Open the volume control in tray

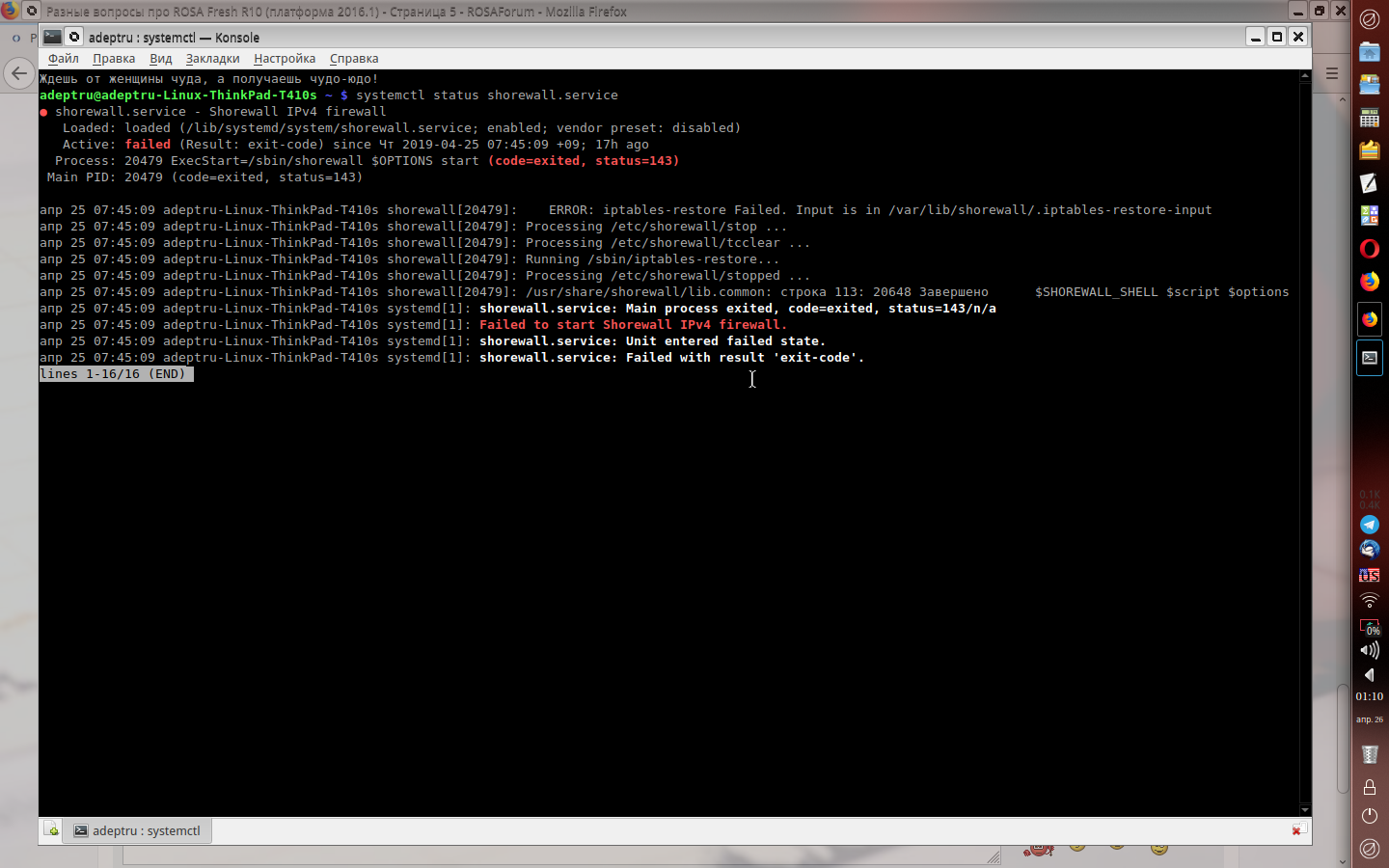point(1370,650)
